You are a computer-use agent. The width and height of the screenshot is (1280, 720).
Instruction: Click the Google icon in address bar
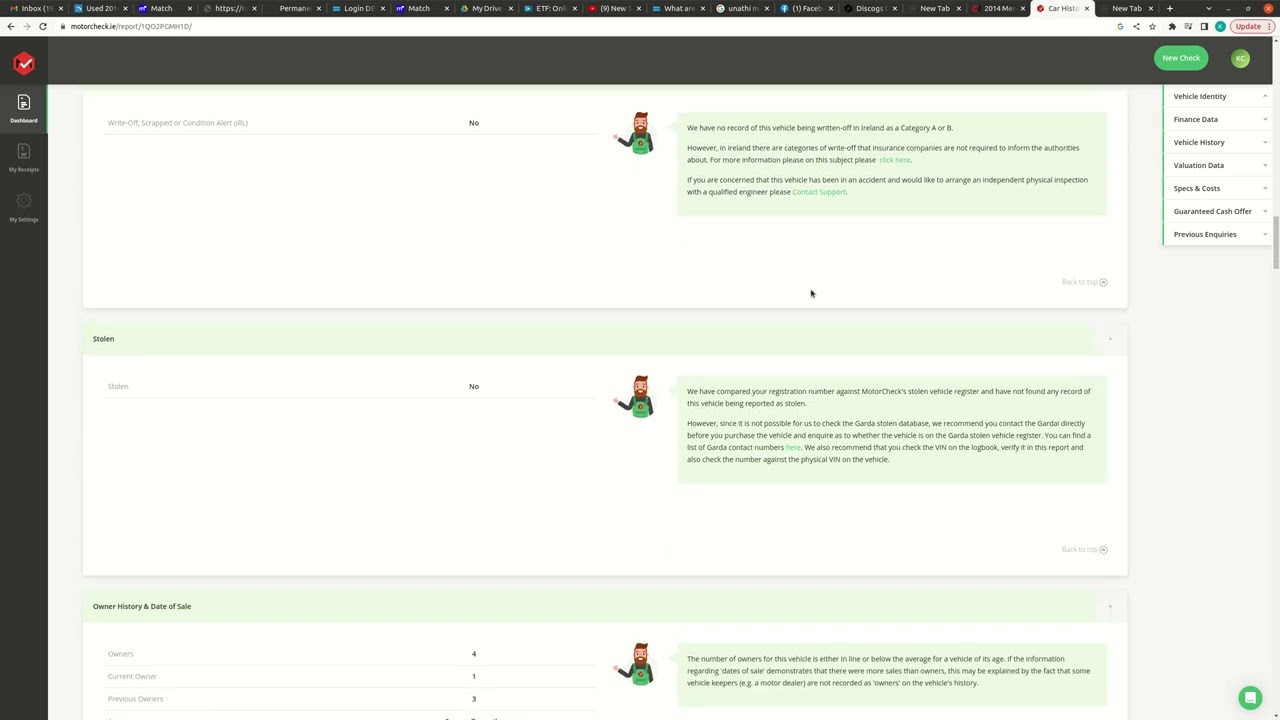1120,26
